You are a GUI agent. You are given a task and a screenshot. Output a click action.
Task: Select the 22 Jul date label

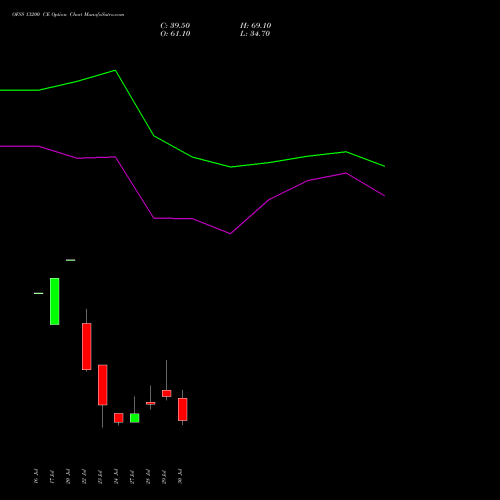pos(84,476)
